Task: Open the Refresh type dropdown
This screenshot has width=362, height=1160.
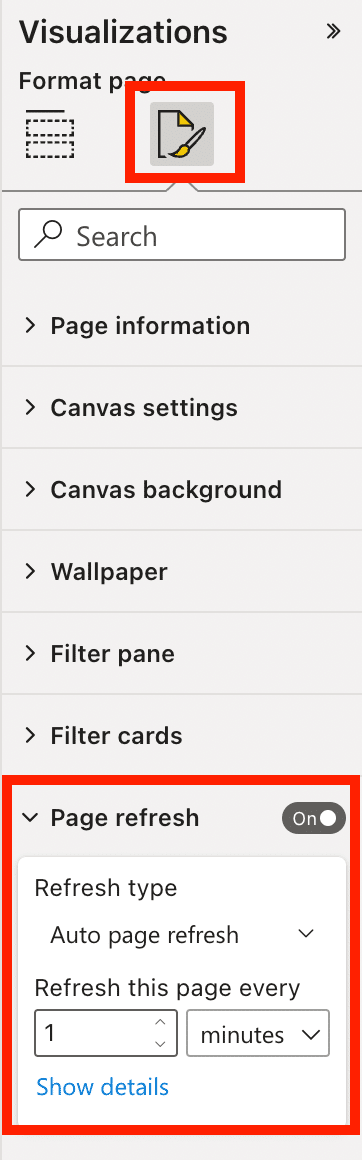Action: click(x=181, y=935)
